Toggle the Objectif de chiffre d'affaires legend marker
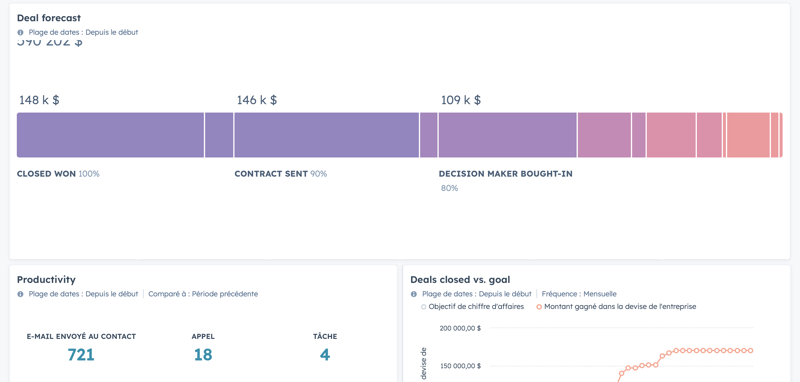 423,307
